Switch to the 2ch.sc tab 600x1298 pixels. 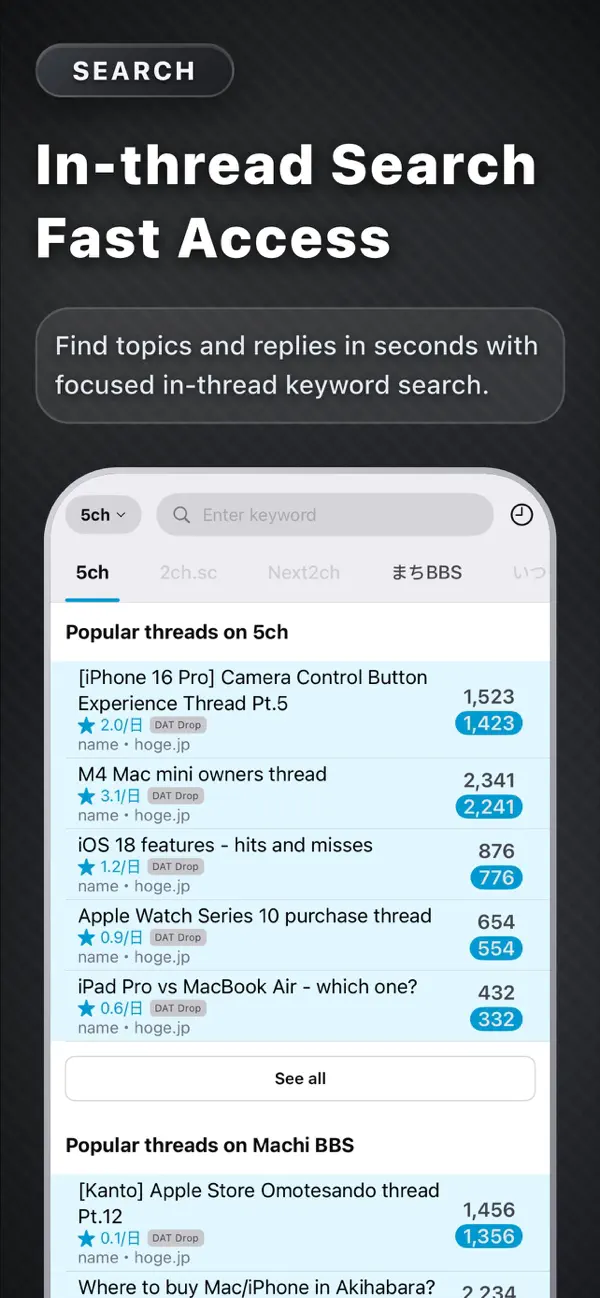pos(188,572)
